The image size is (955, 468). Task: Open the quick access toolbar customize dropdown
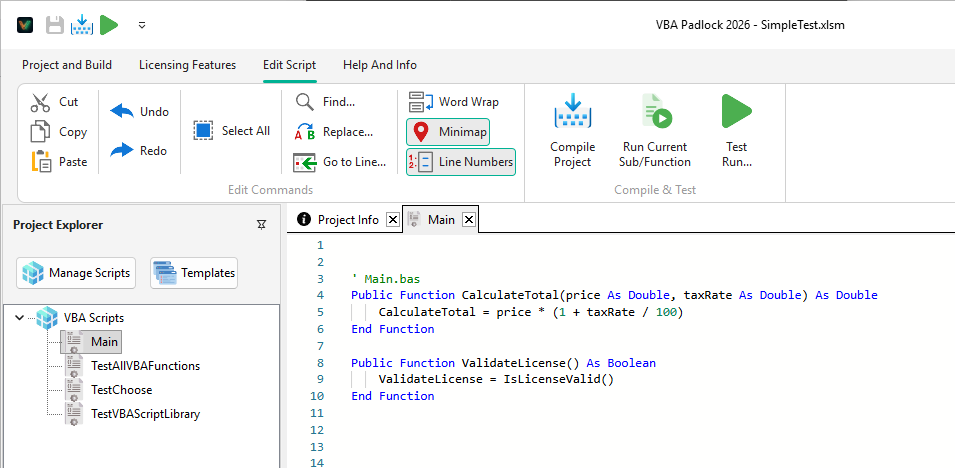coord(142,25)
